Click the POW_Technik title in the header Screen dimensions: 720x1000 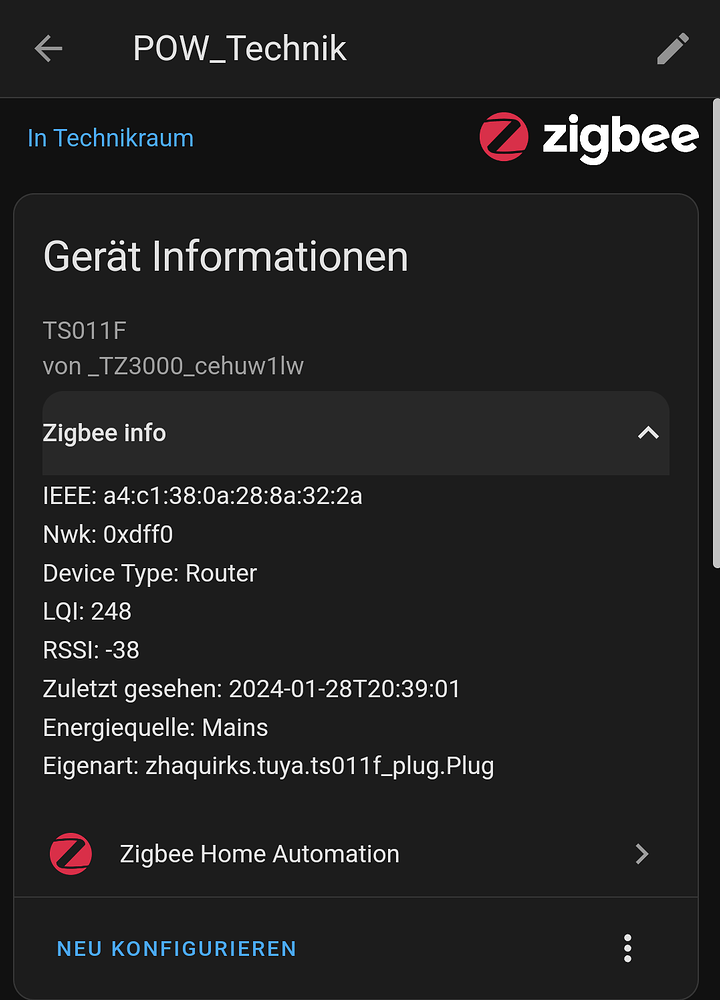point(239,48)
